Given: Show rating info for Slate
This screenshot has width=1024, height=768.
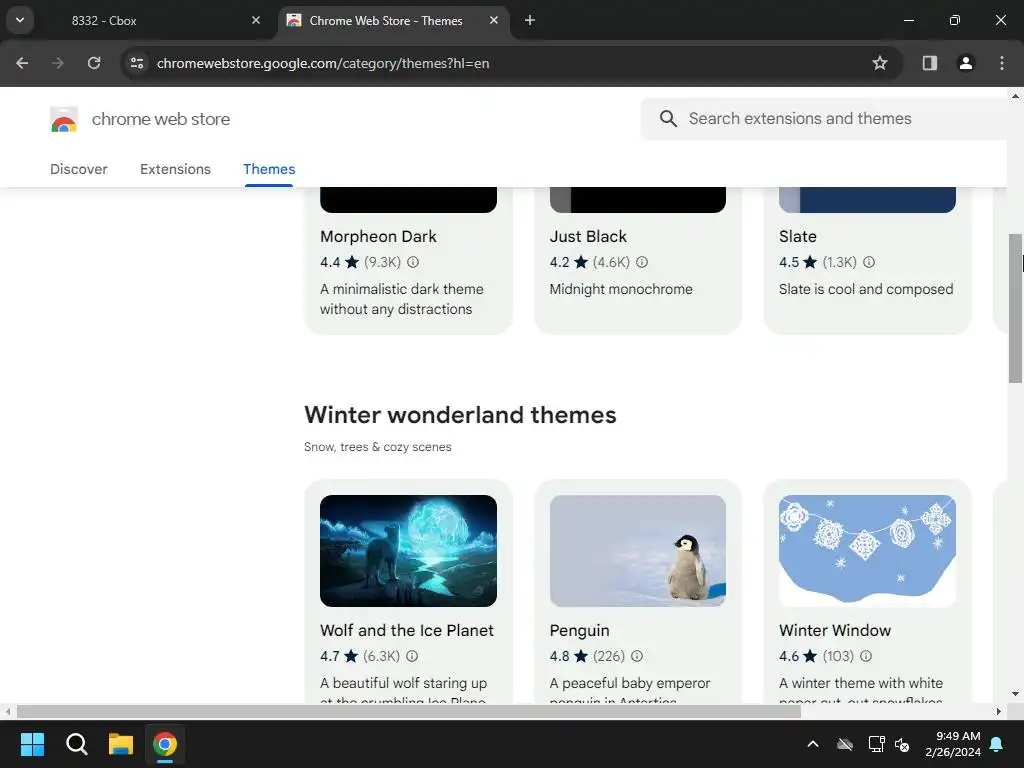Looking at the screenshot, I should (x=869, y=262).
